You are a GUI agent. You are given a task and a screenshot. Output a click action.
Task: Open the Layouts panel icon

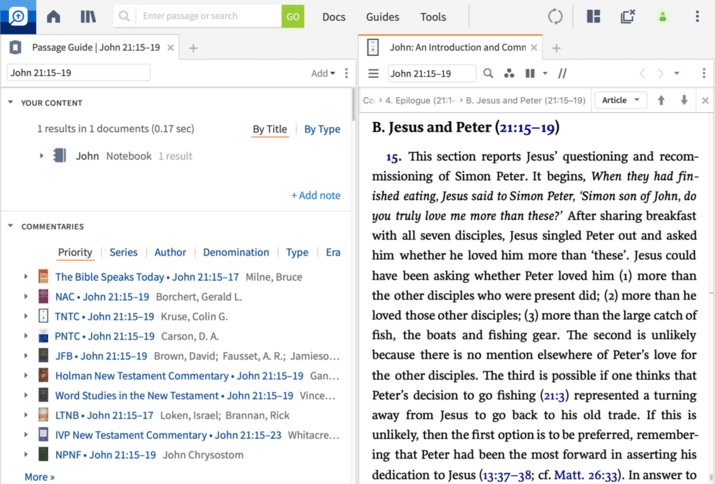pos(593,17)
